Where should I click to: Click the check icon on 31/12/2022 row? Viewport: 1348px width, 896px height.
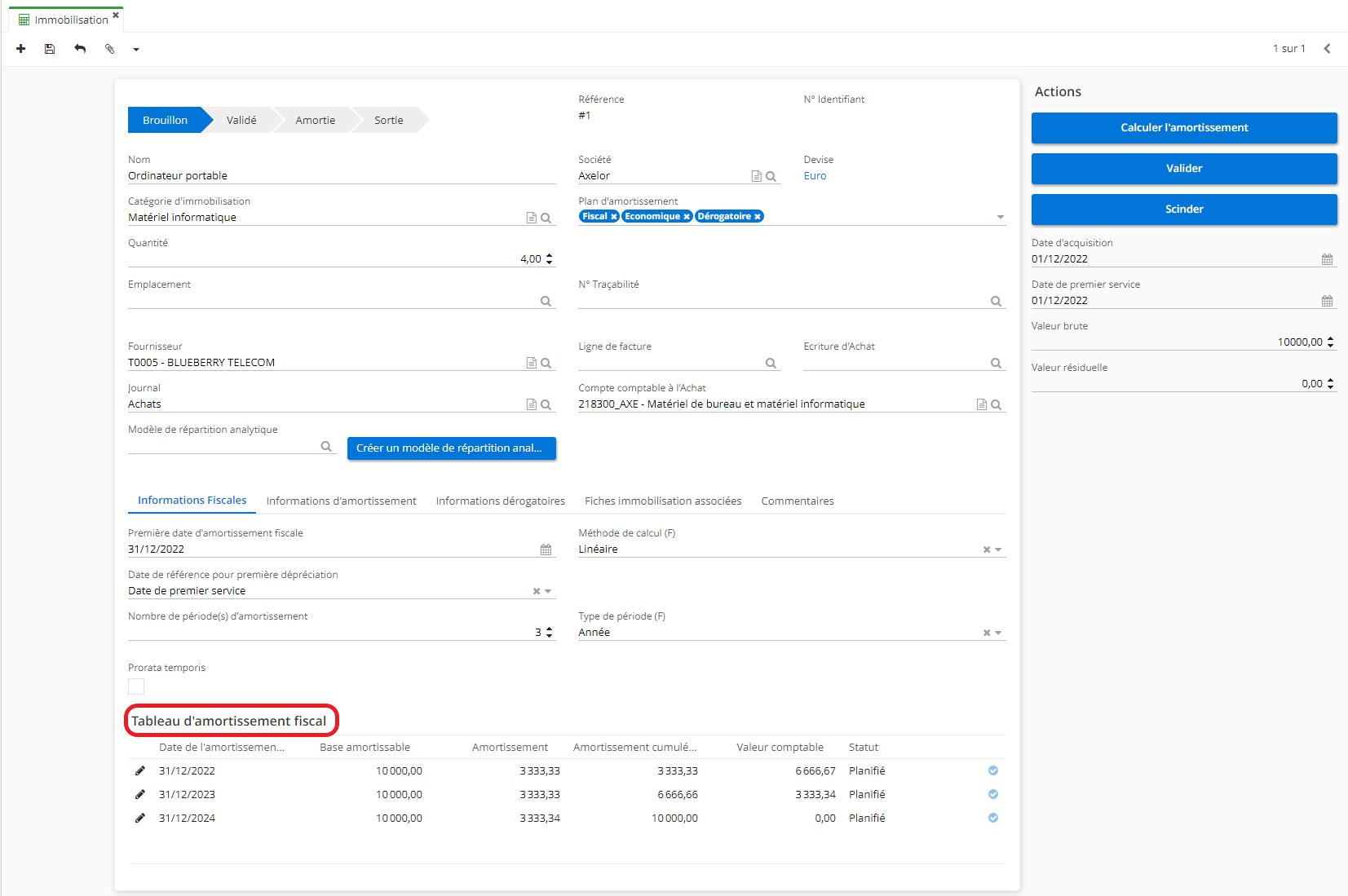click(993, 770)
